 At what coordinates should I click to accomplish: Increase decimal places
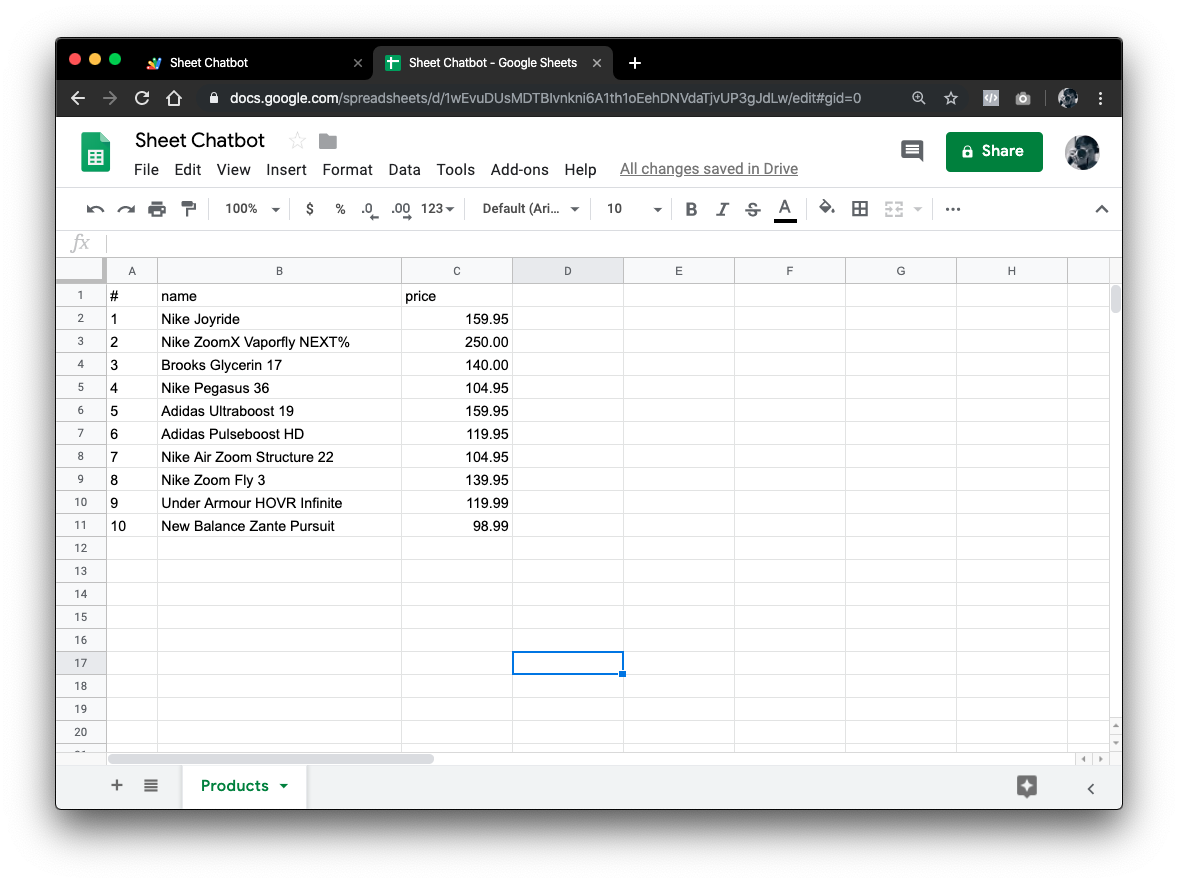click(401, 210)
